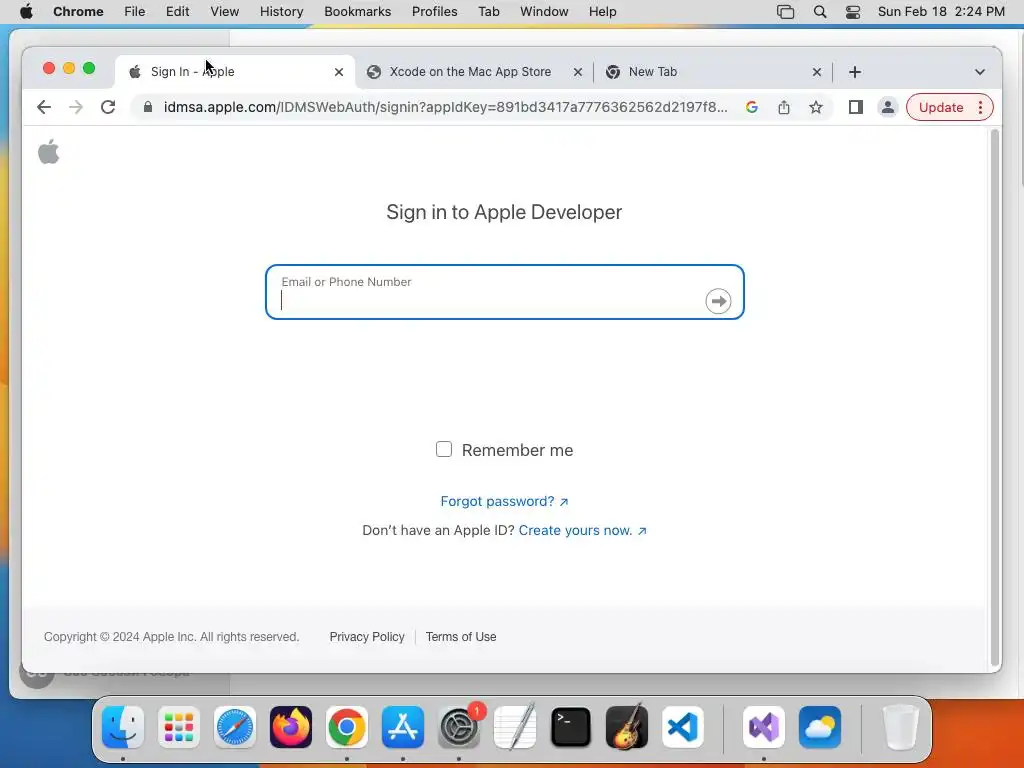Open a new tab with the plus button
The height and width of the screenshot is (768, 1024).
tap(855, 72)
